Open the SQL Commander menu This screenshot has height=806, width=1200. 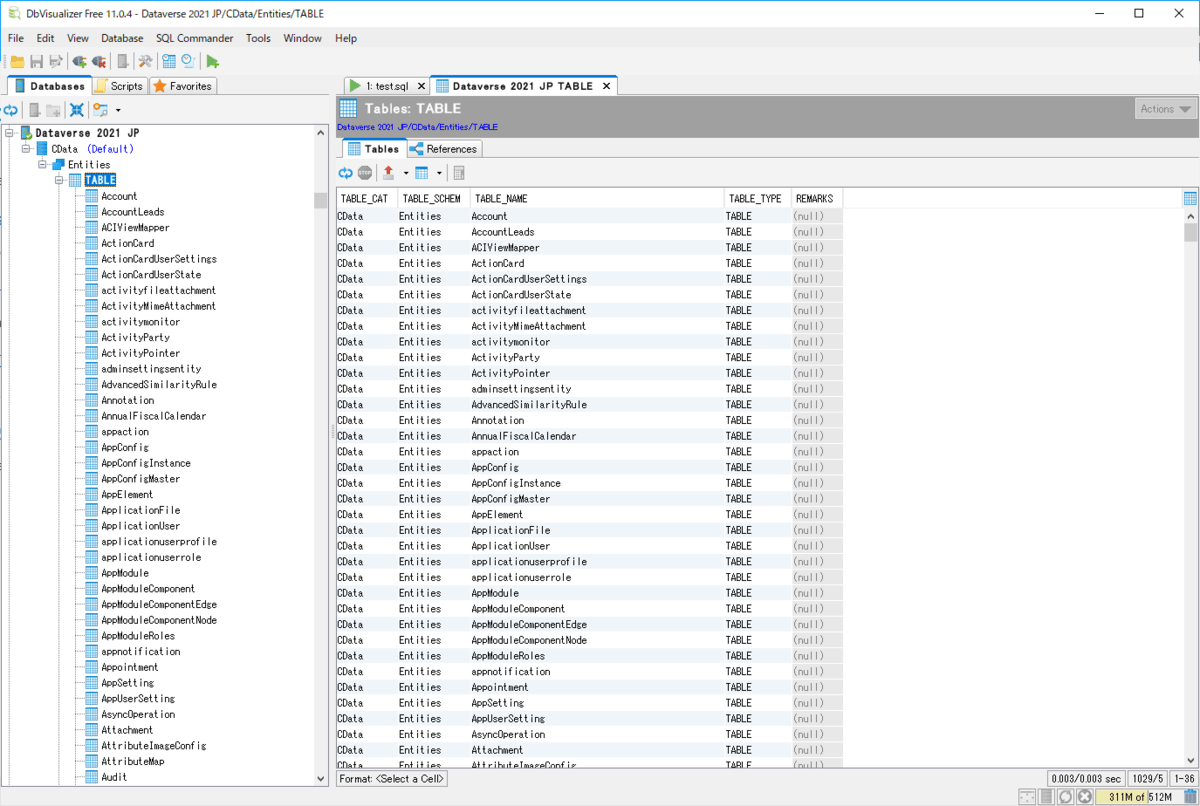[x=194, y=38]
